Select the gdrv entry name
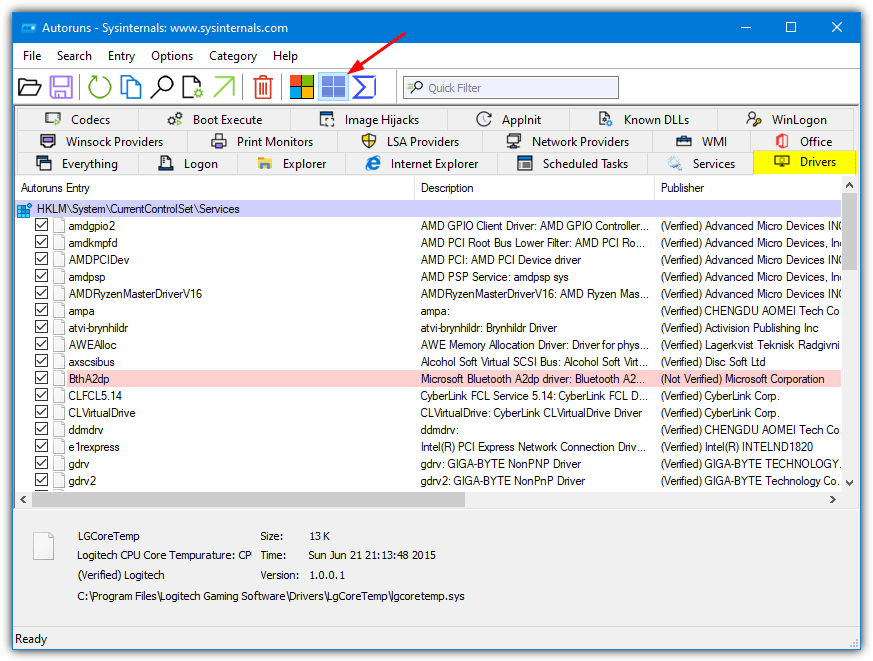This screenshot has width=873, height=661. click(x=79, y=464)
